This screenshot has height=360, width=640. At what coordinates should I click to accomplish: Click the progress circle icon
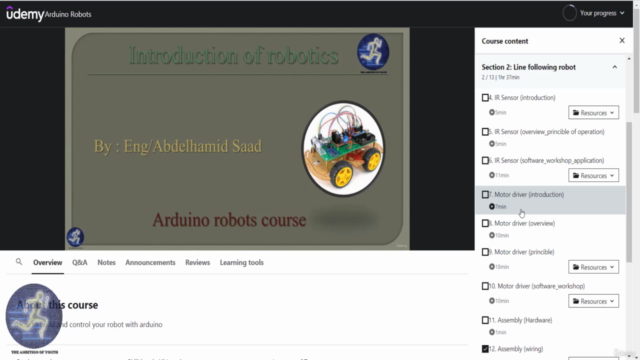pos(569,13)
